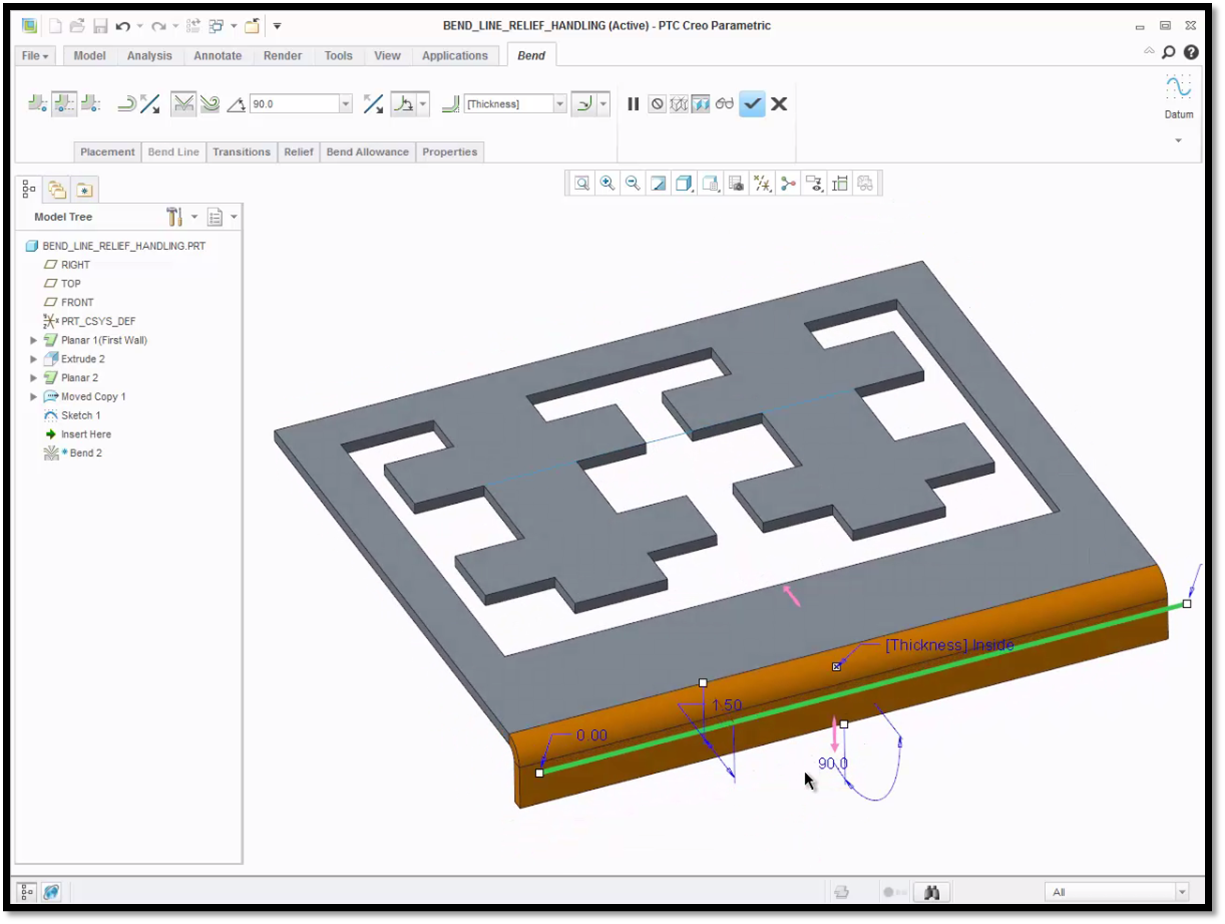This screenshot has height=924, width=1225.
Task: Toggle the unattached preview mode icon
Action: pyautogui.click(x=679, y=104)
